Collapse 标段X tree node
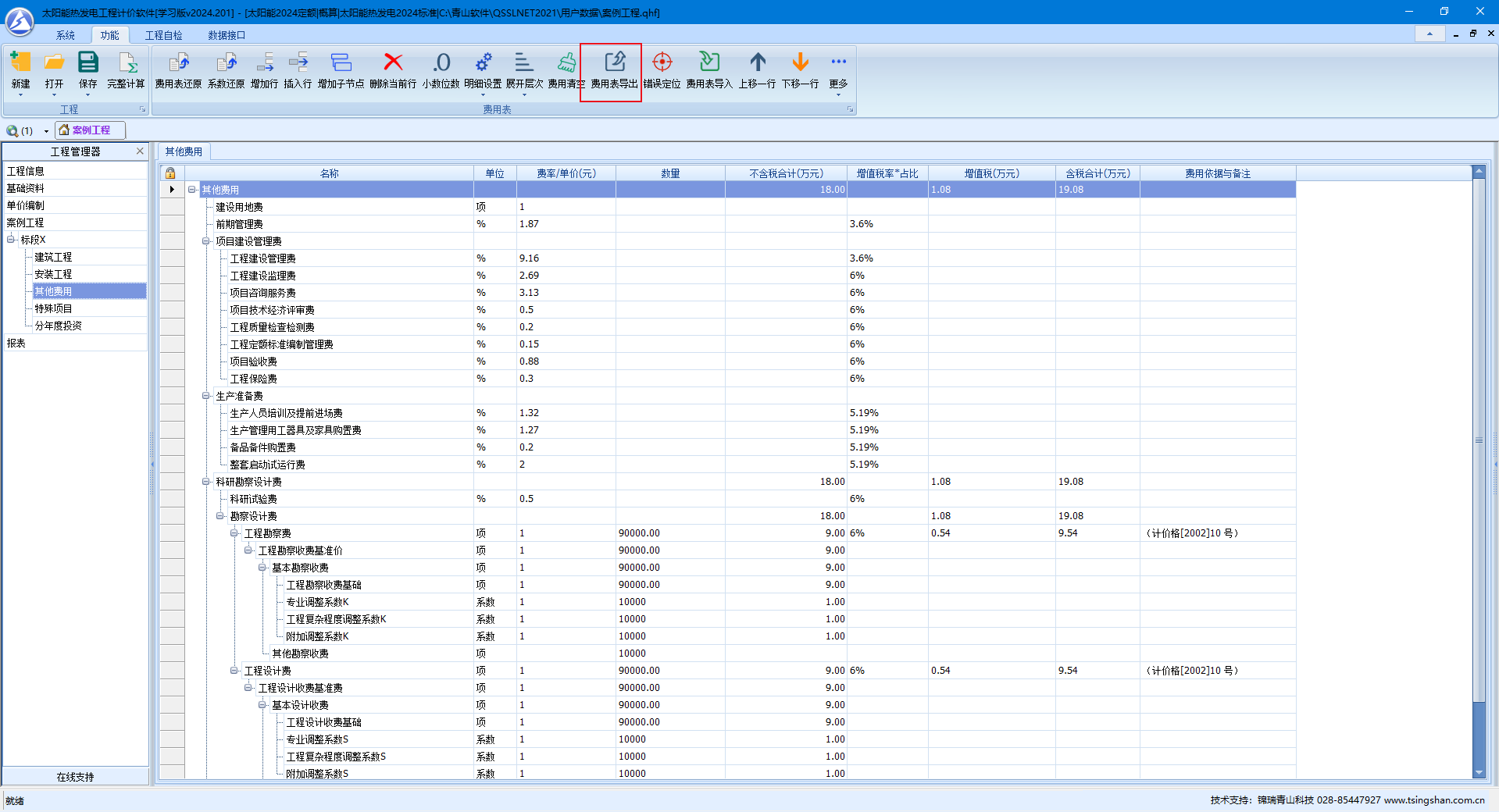The width and height of the screenshot is (1499, 812). [11, 240]
